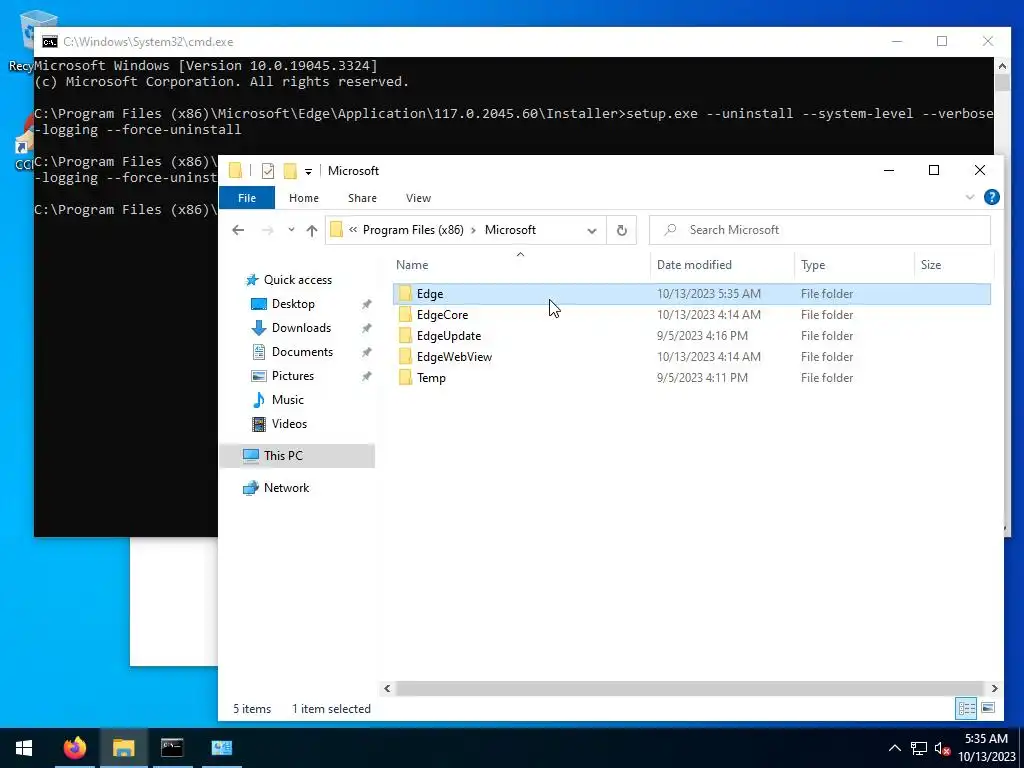Sort by Date modified column
Viewport: 1024px width, 768px height.
point(722,264)
